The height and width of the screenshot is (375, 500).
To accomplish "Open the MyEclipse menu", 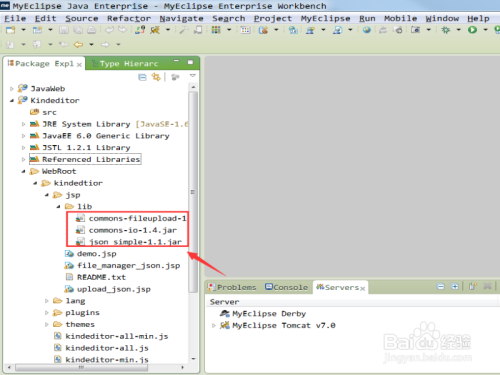I will [x=325, y=18].
